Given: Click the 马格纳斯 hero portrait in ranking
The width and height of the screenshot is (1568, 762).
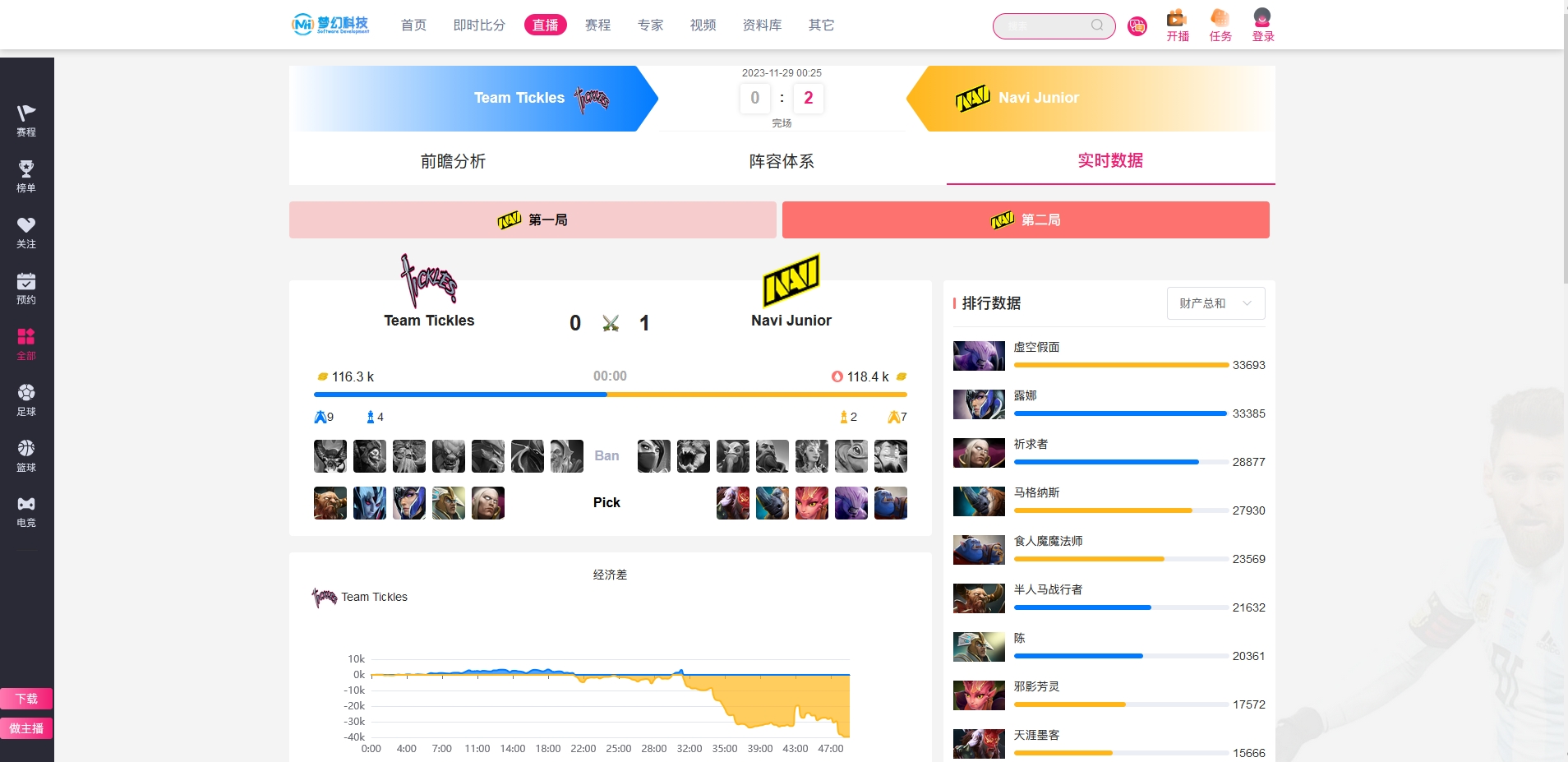Looking at the screenshot, I should pos(979,501).
